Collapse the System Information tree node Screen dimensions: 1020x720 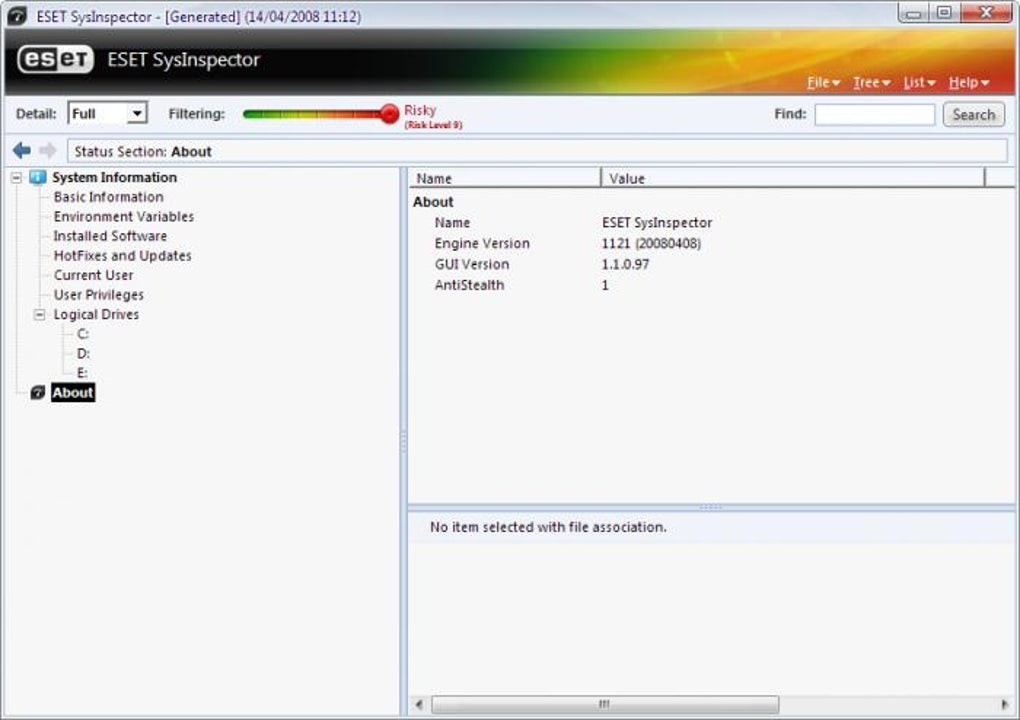(17, 177)
